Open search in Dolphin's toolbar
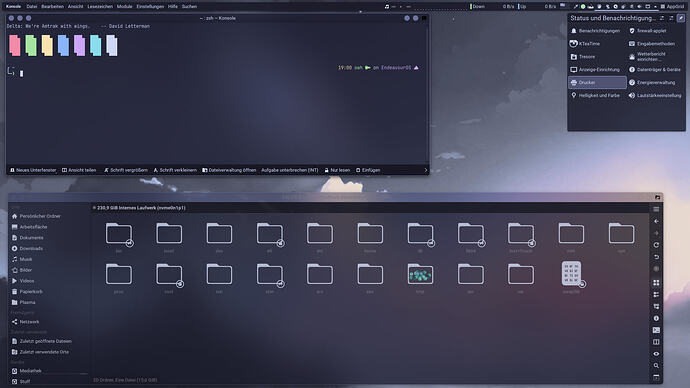The height and width of the screenshot is (388, 690). tap(656, 366)
